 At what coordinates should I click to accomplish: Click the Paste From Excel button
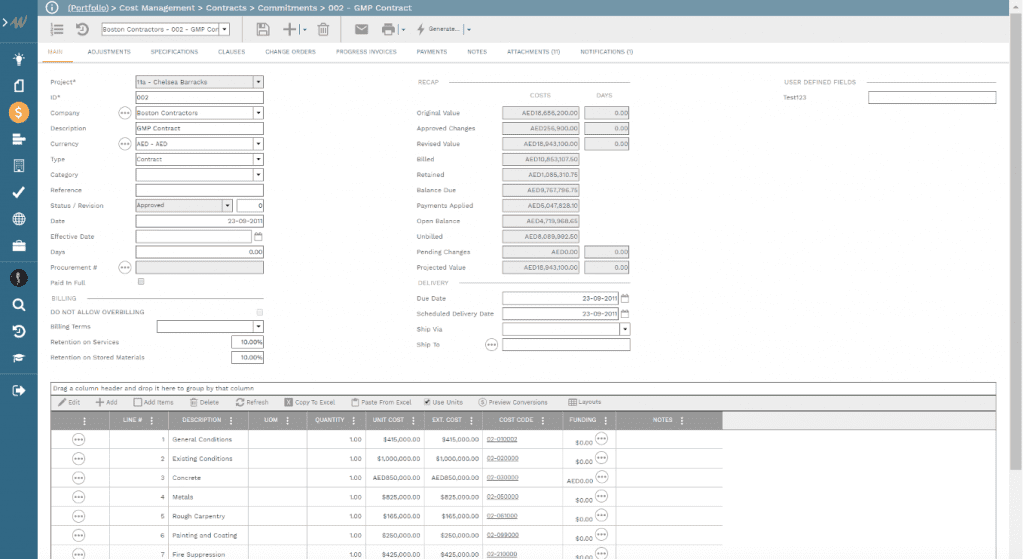point(381,402)
